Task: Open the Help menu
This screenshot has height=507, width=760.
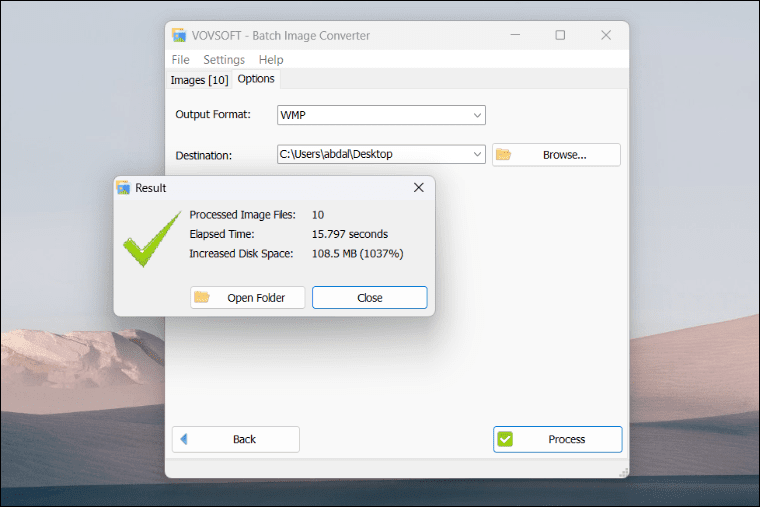Action: point(271,60)
